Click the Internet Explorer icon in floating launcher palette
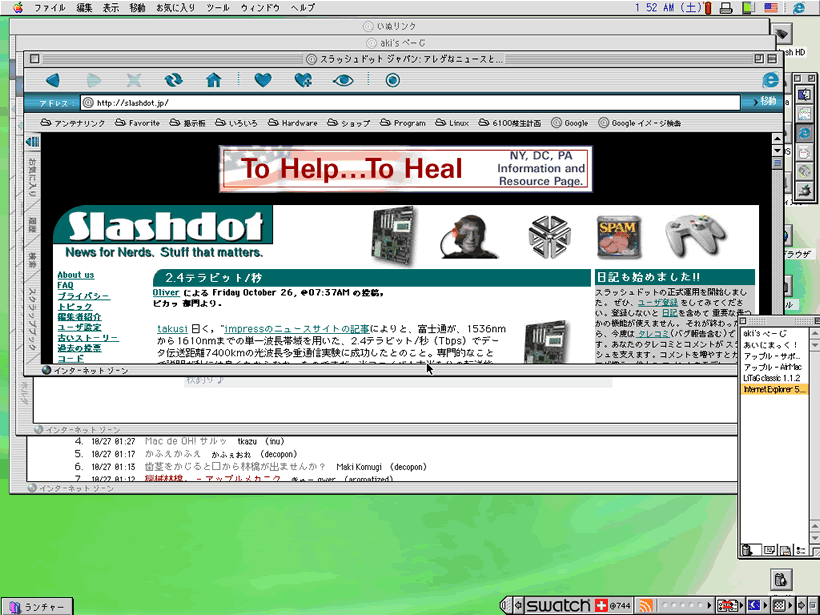The image size is (820, 615). click(x=804, y=133)
